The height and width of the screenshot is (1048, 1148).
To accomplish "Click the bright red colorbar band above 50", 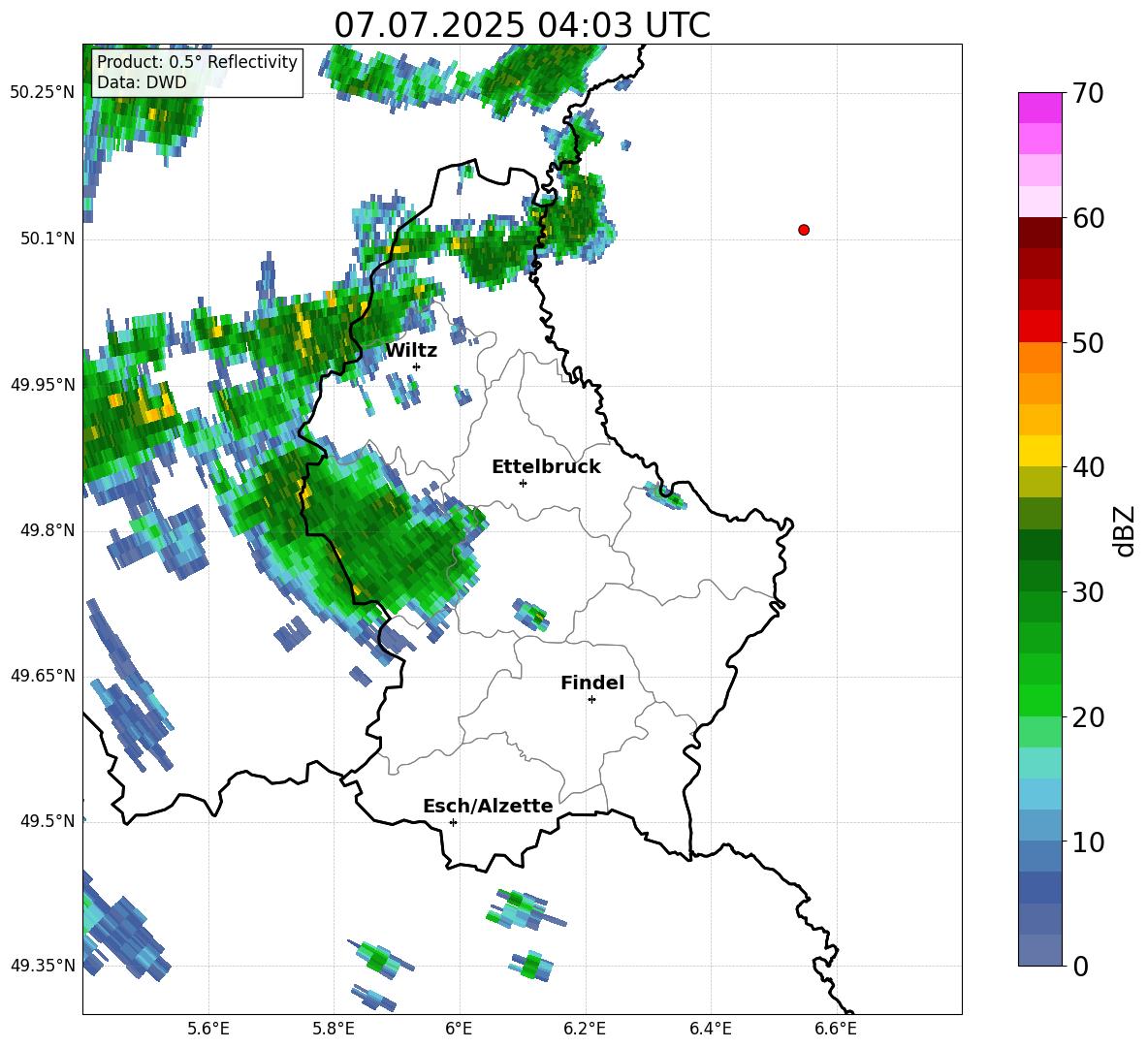I will (x=1039, y=327).
